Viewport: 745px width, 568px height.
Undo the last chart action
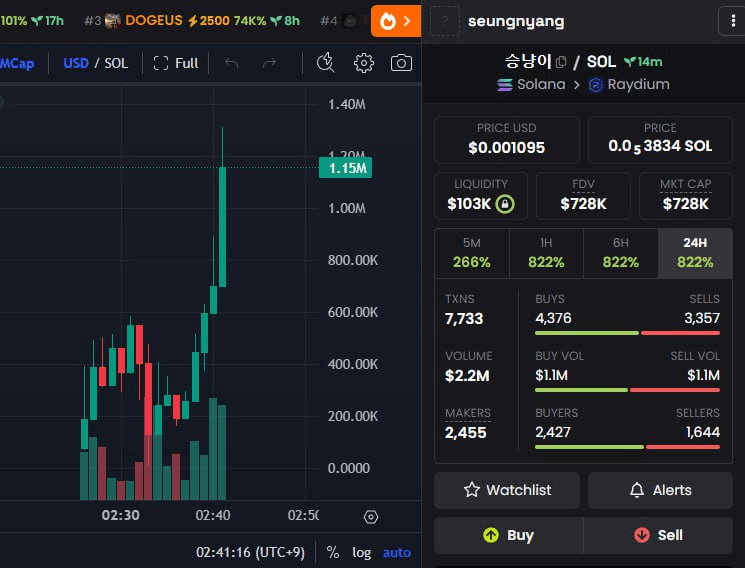231,63
